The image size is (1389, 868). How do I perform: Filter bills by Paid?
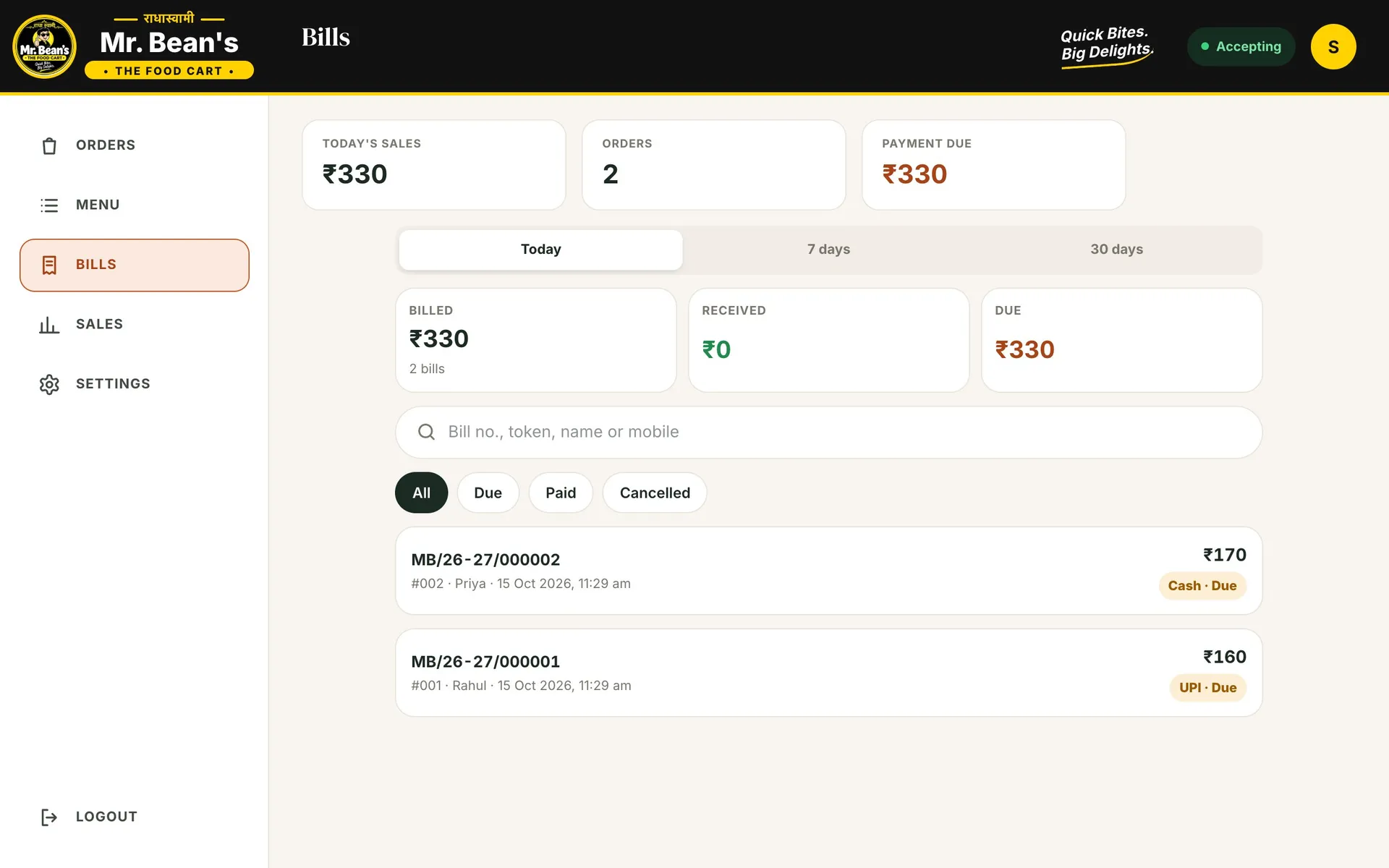pyautogui.click(x=561, y=493)
